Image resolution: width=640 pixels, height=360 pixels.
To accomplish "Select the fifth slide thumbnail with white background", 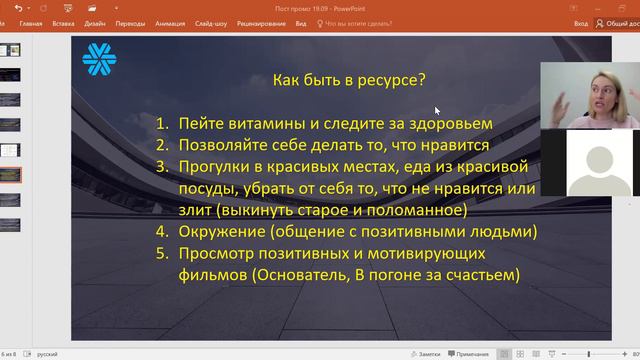I will [10, 150].
